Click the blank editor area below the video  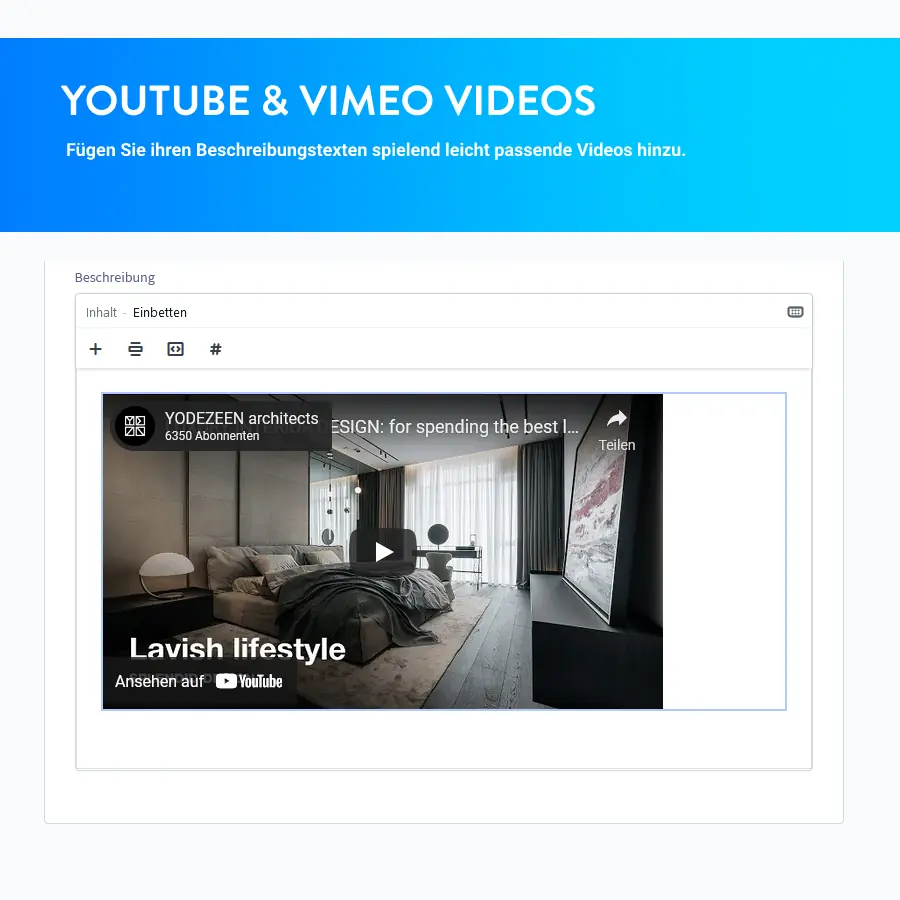(x=443, y=740)
